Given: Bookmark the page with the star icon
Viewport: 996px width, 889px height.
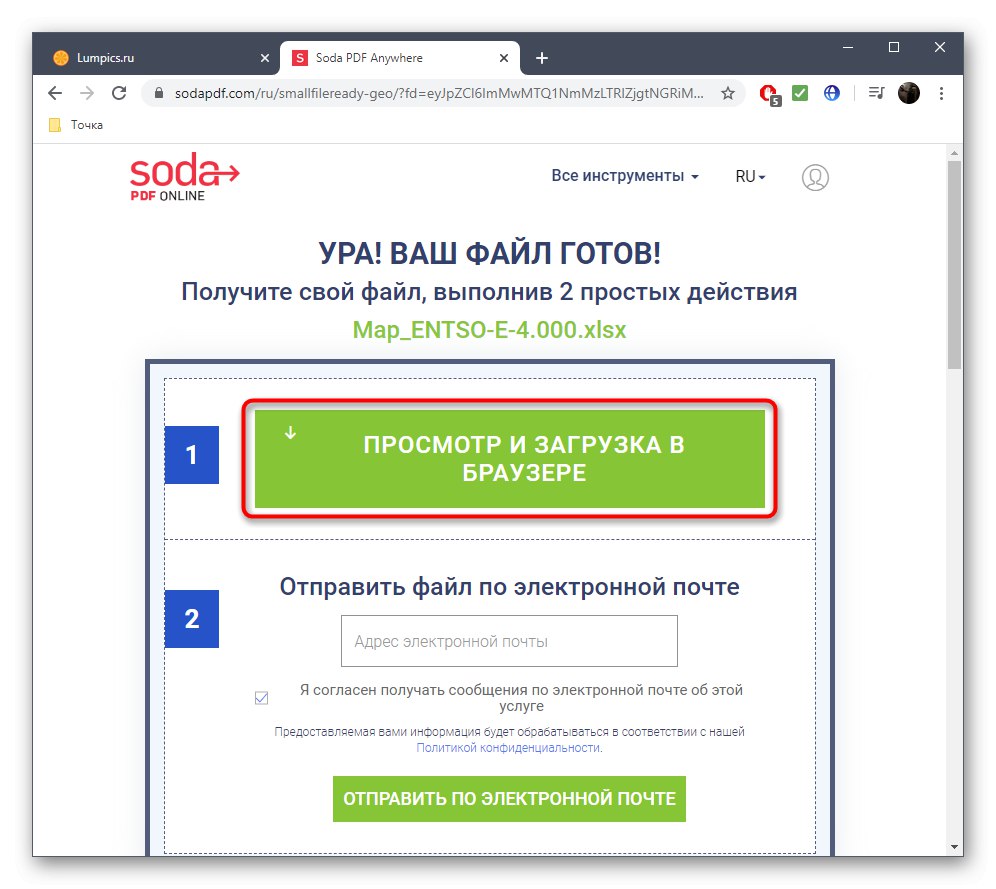Looking at the screenshot, I should 727,93.
